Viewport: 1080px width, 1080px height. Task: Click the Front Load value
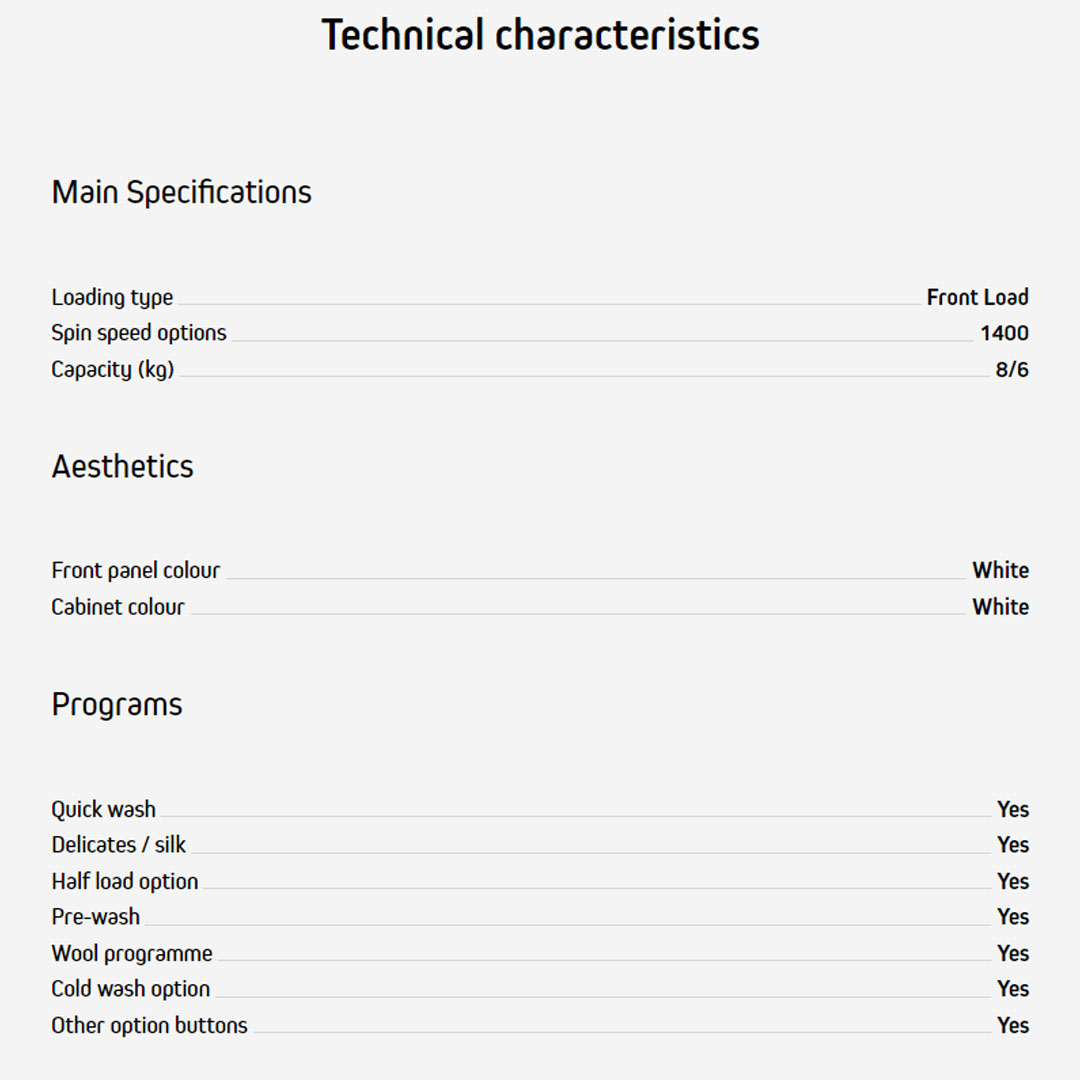[977, 298]
